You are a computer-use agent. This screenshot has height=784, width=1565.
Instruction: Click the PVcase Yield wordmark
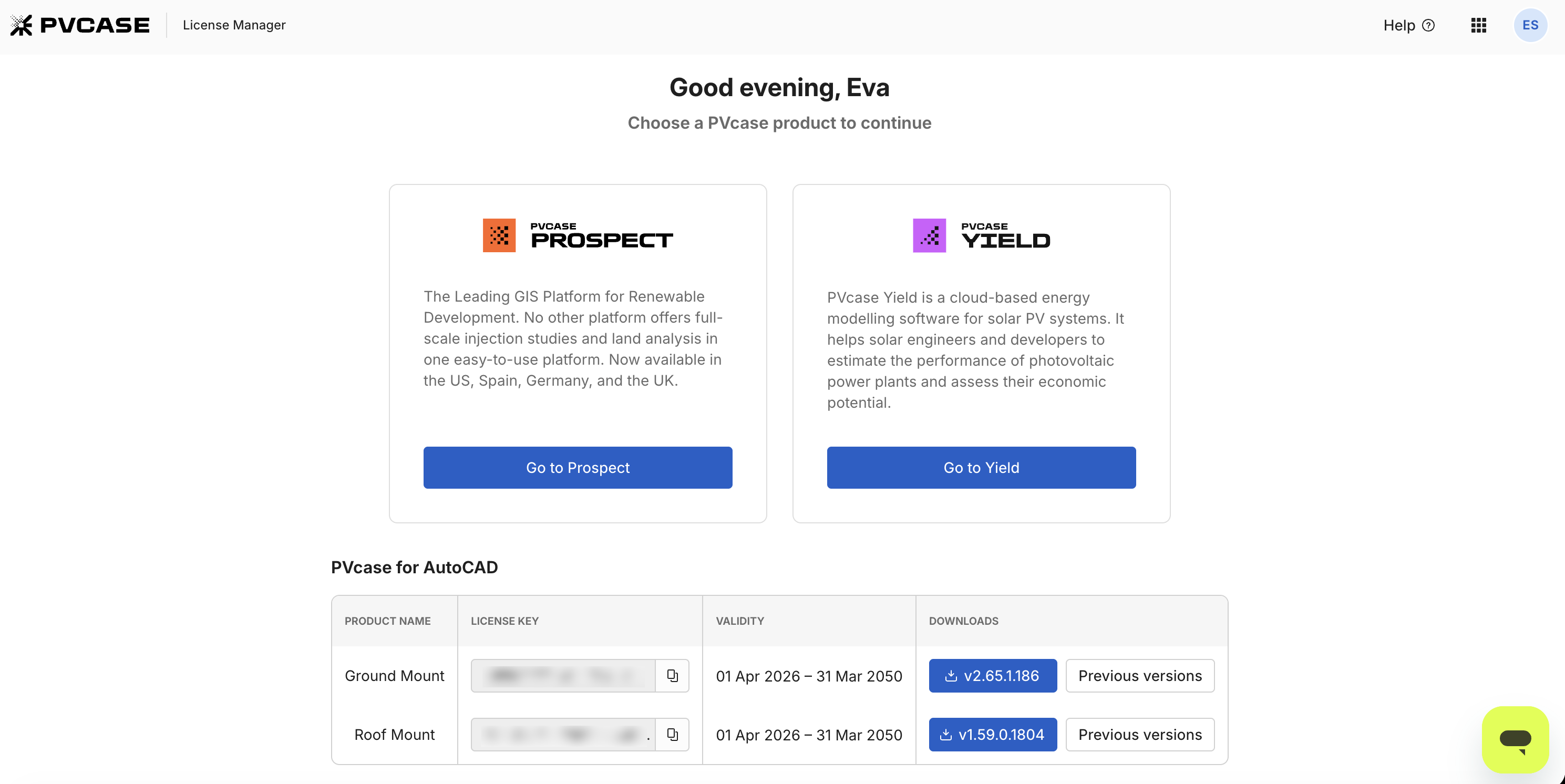pyautogui.click(x=1005, y=235)
